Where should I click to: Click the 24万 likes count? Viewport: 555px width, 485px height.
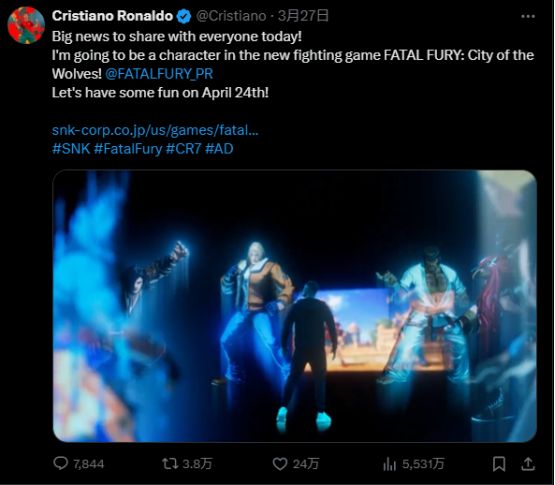point(306,464)
